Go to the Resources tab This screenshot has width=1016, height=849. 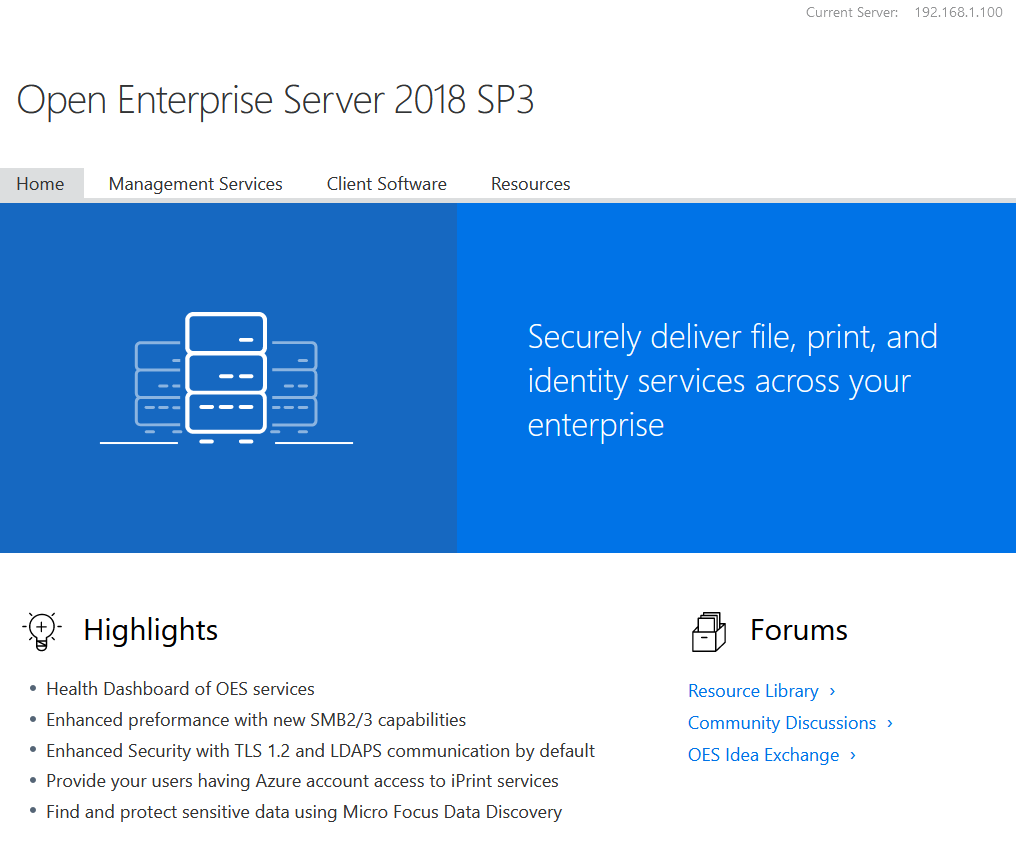click(530, 184)
